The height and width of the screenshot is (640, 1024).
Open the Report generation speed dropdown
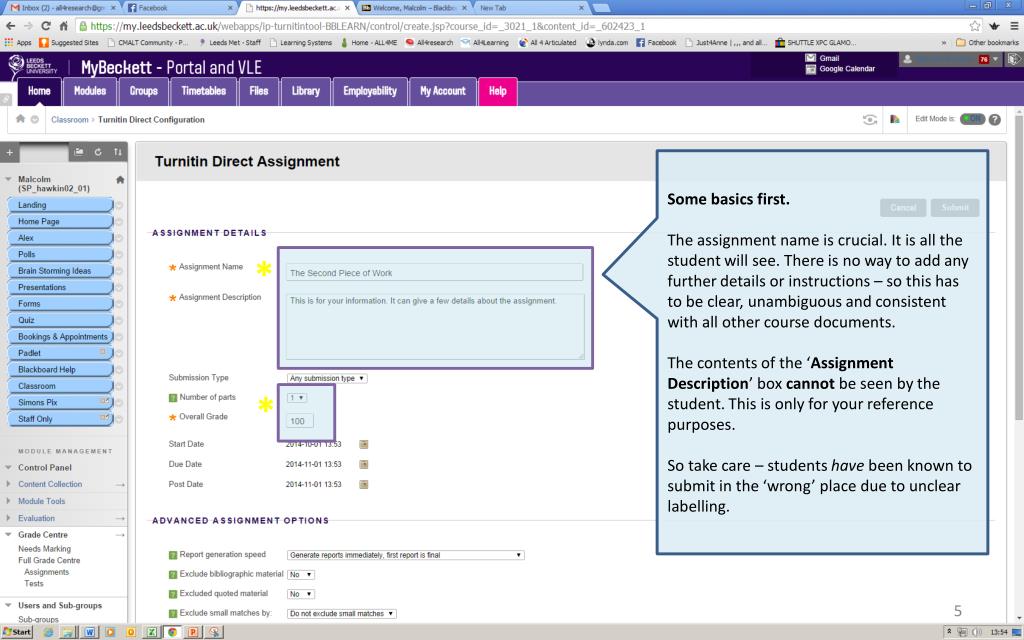[x=406, y=555]
